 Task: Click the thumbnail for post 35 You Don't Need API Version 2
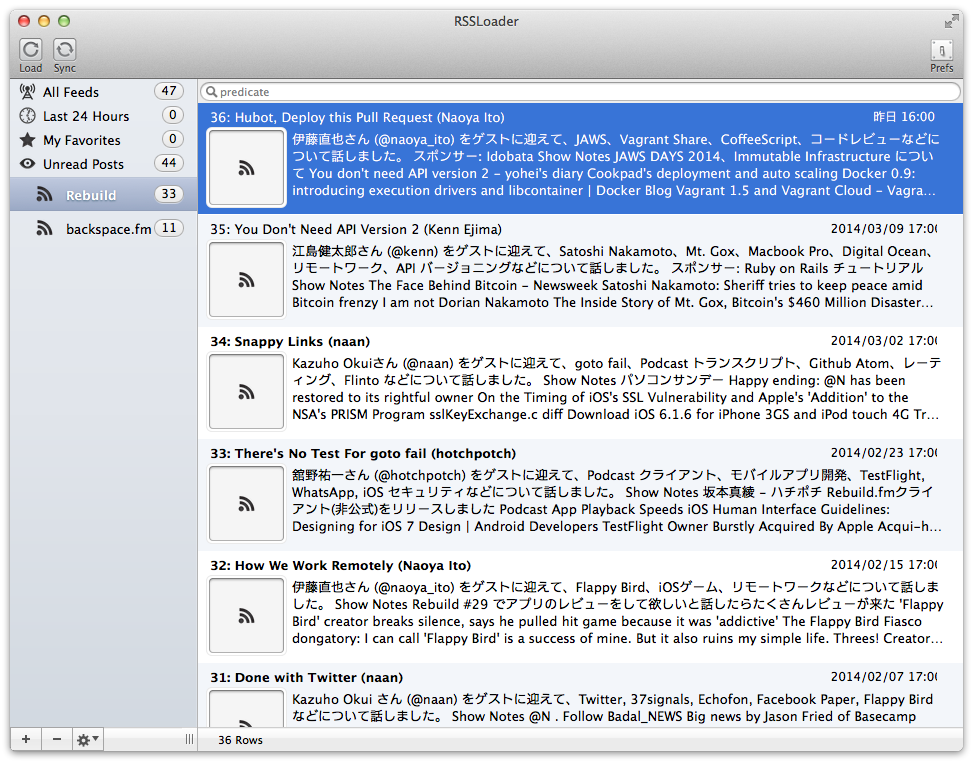(x=246, y=279)
